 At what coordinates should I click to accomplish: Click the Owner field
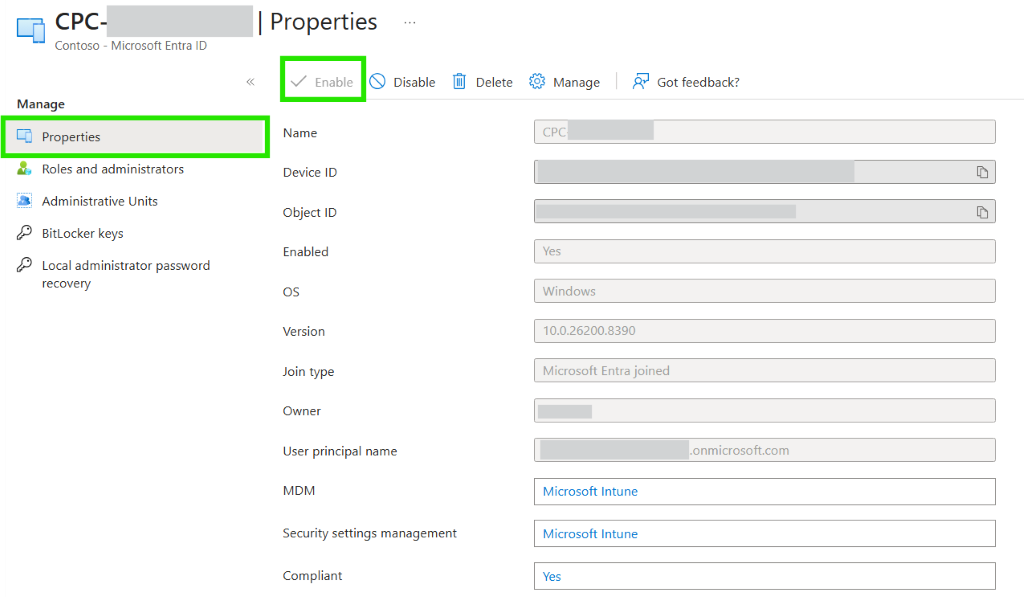(x=765, y=411)
